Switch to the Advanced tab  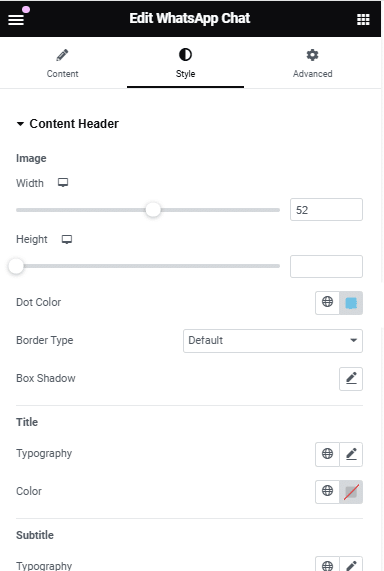[x=313, y=63]
